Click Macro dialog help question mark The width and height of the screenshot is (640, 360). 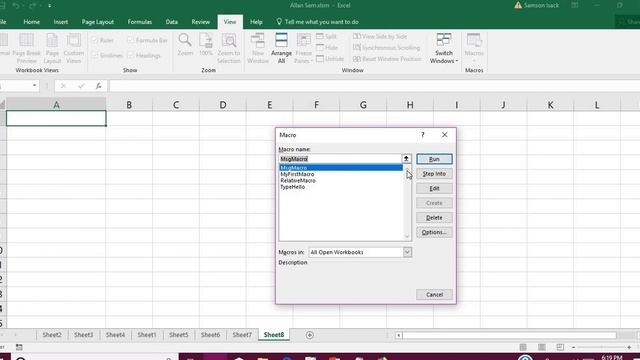(x=423, y=135)
